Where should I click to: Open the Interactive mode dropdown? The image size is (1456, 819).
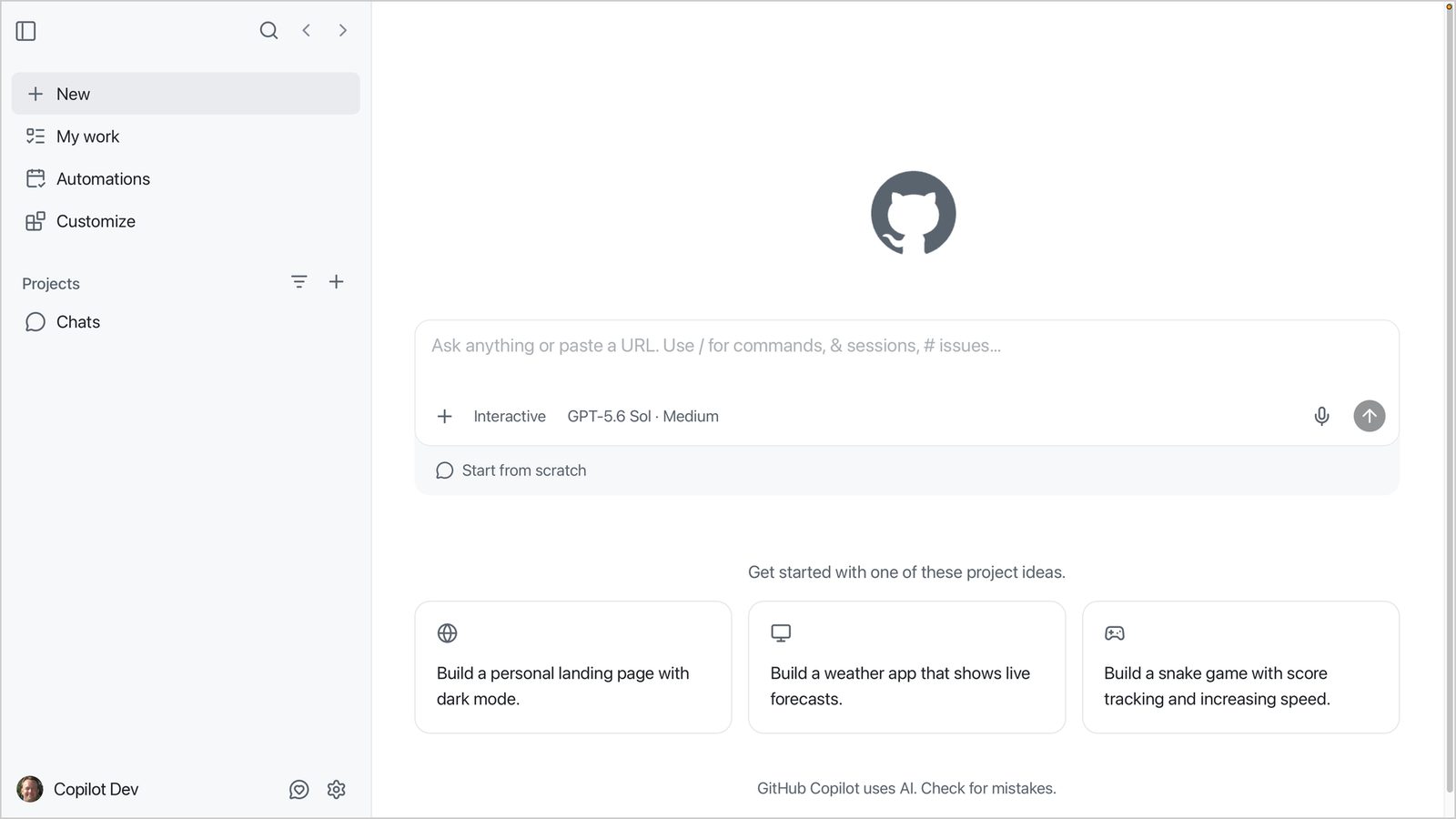pyautogui.click(x=510, y=416)
